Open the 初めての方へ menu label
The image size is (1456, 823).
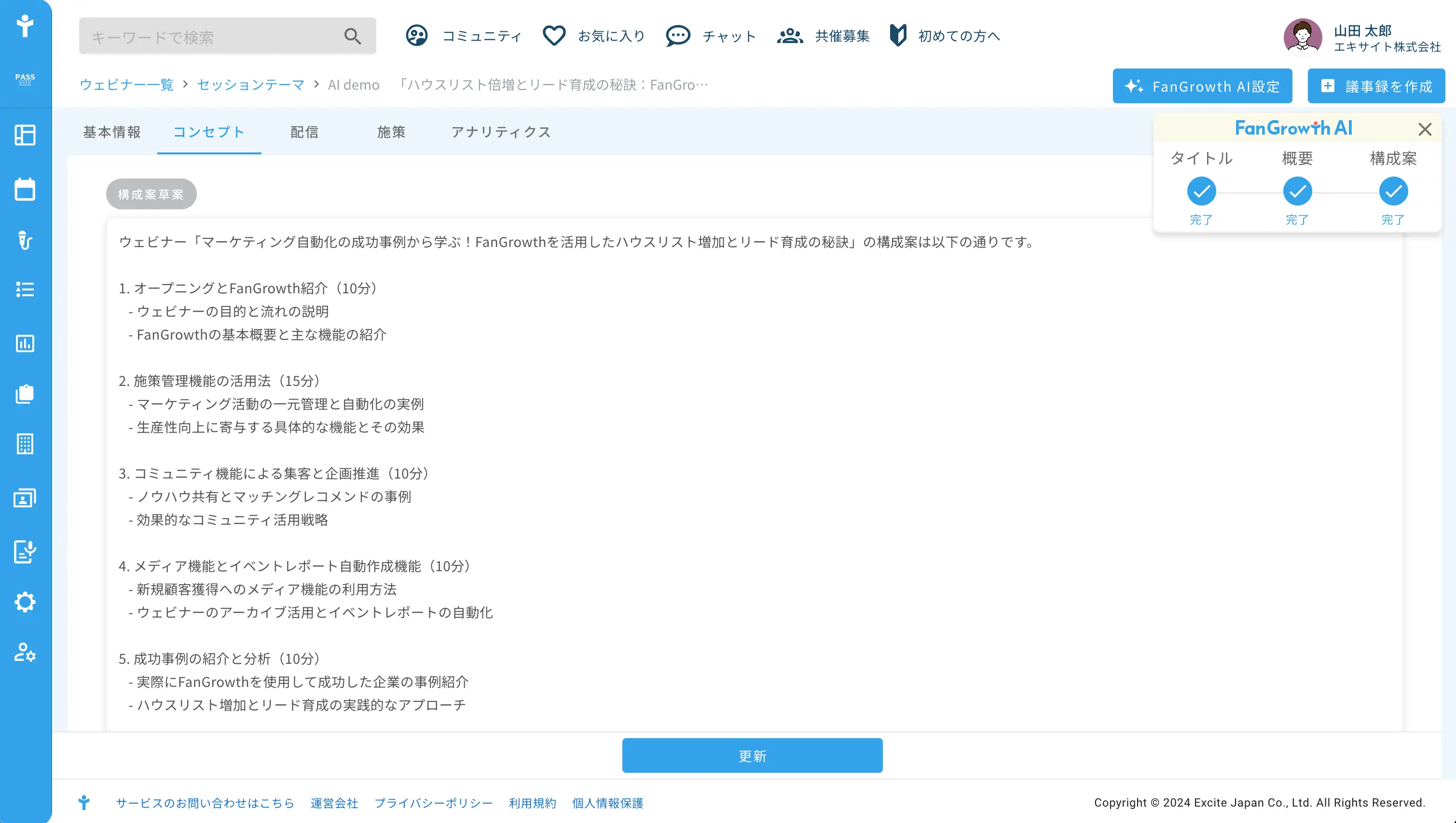[x=959, y=36]
